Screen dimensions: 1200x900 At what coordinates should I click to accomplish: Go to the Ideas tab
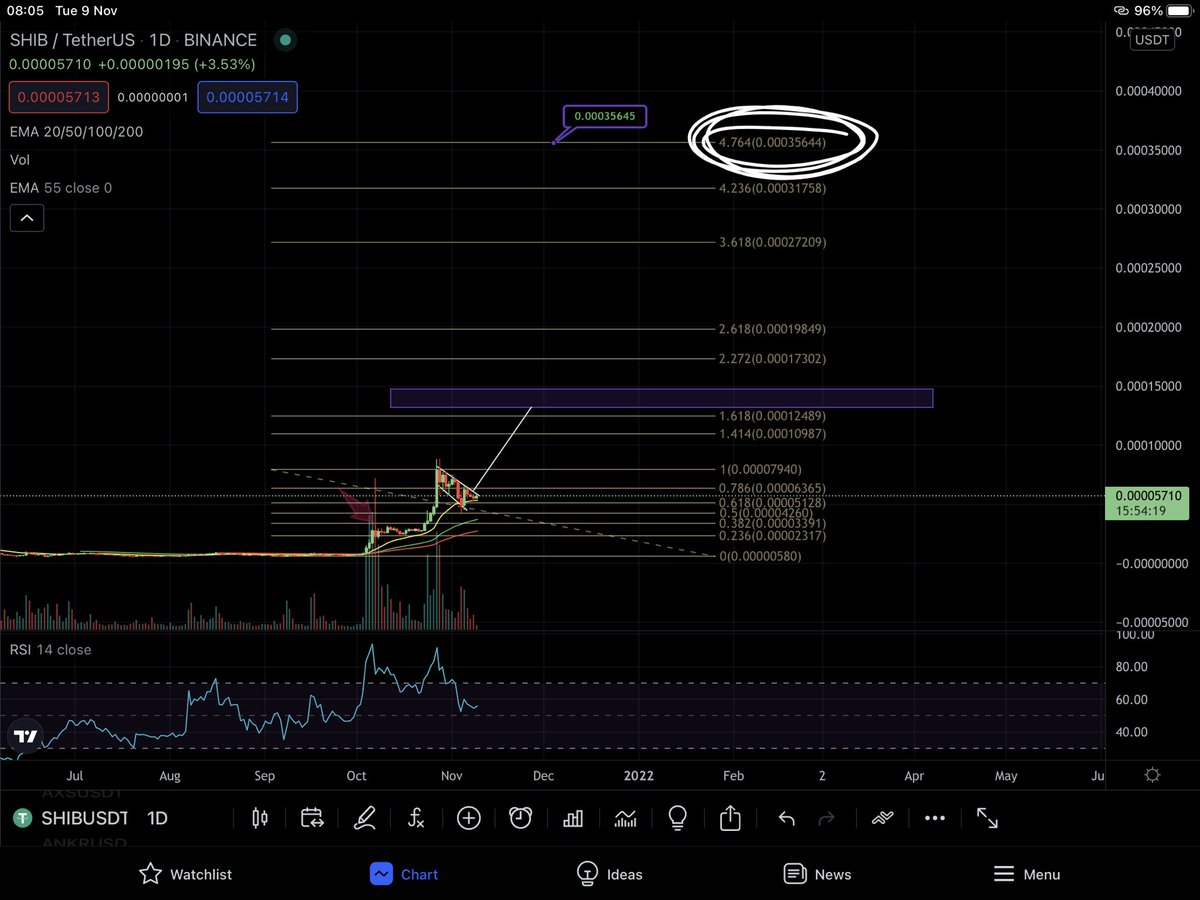(x=610, y=874)
